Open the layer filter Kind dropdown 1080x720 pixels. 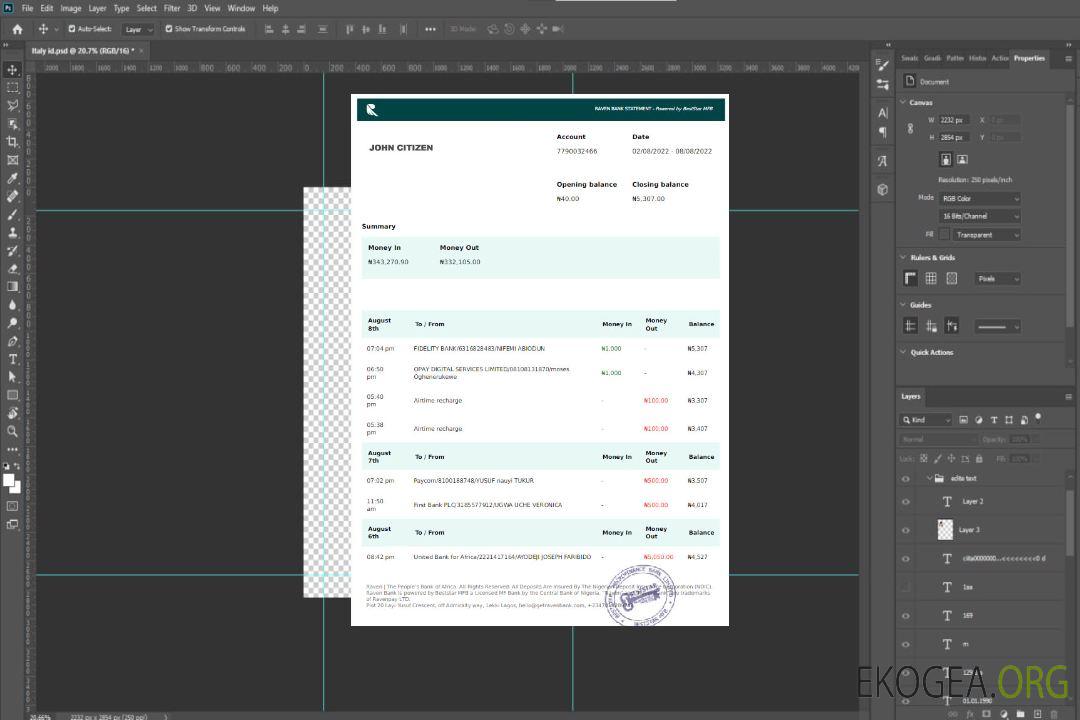[x=926, y=420]
